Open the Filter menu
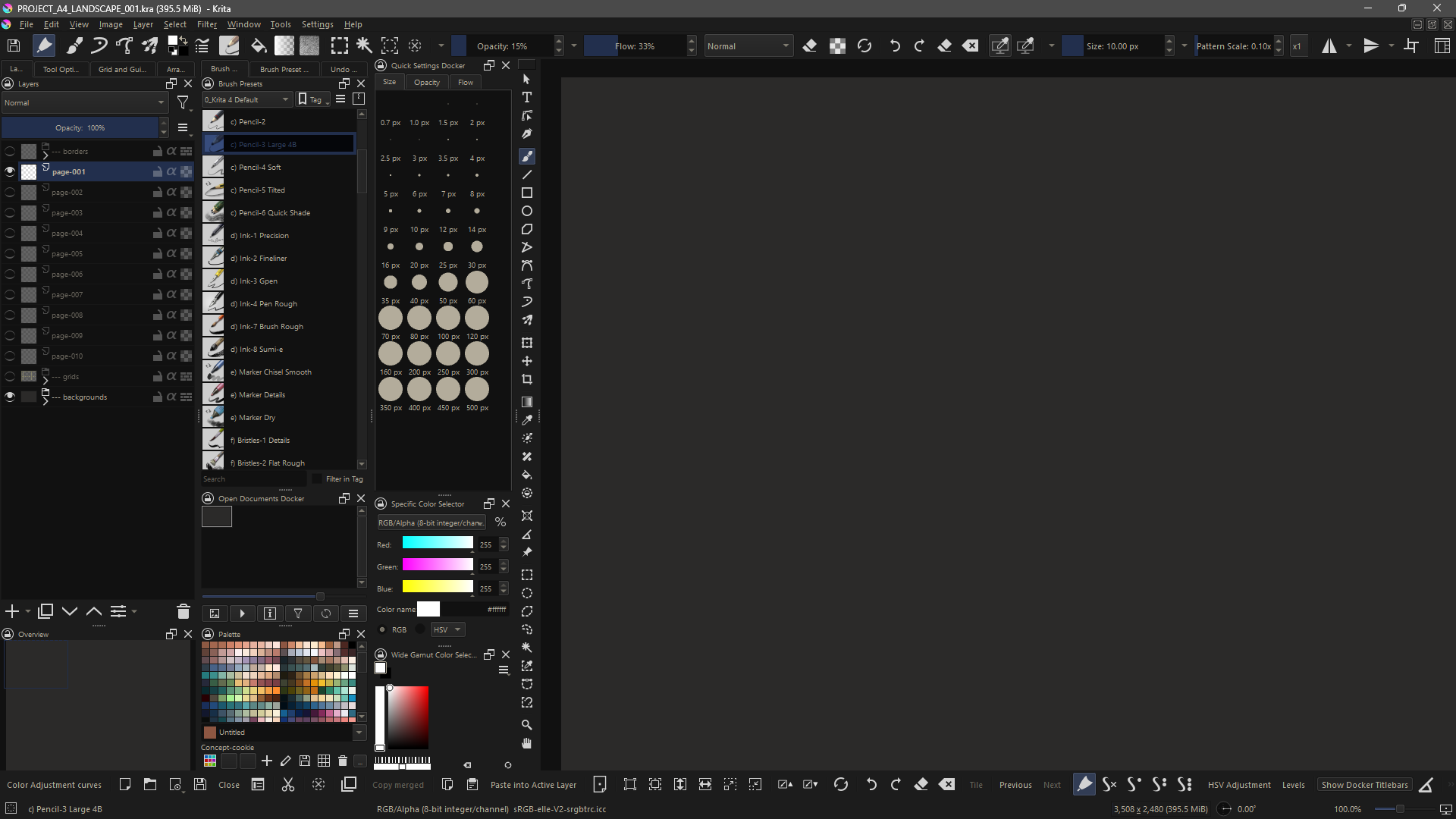The image size is (1456, 819). coord(207,24)
